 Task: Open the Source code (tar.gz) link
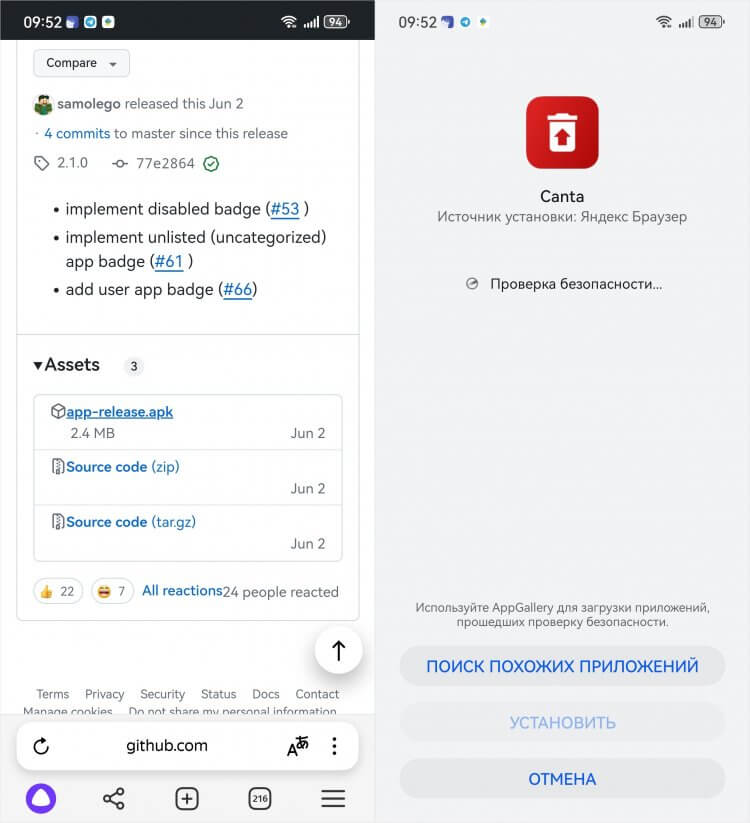[131, 522]
